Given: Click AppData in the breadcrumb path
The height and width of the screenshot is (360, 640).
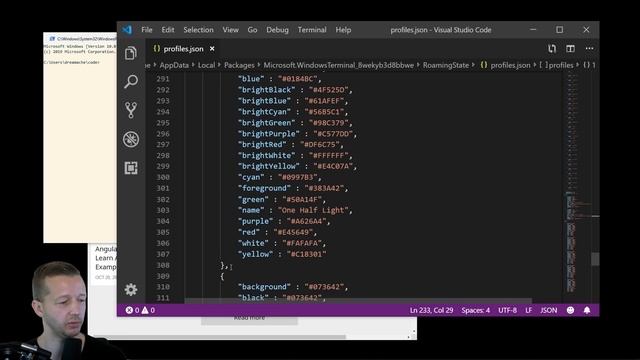Looking at the screenshot, I should click(174, 65).
